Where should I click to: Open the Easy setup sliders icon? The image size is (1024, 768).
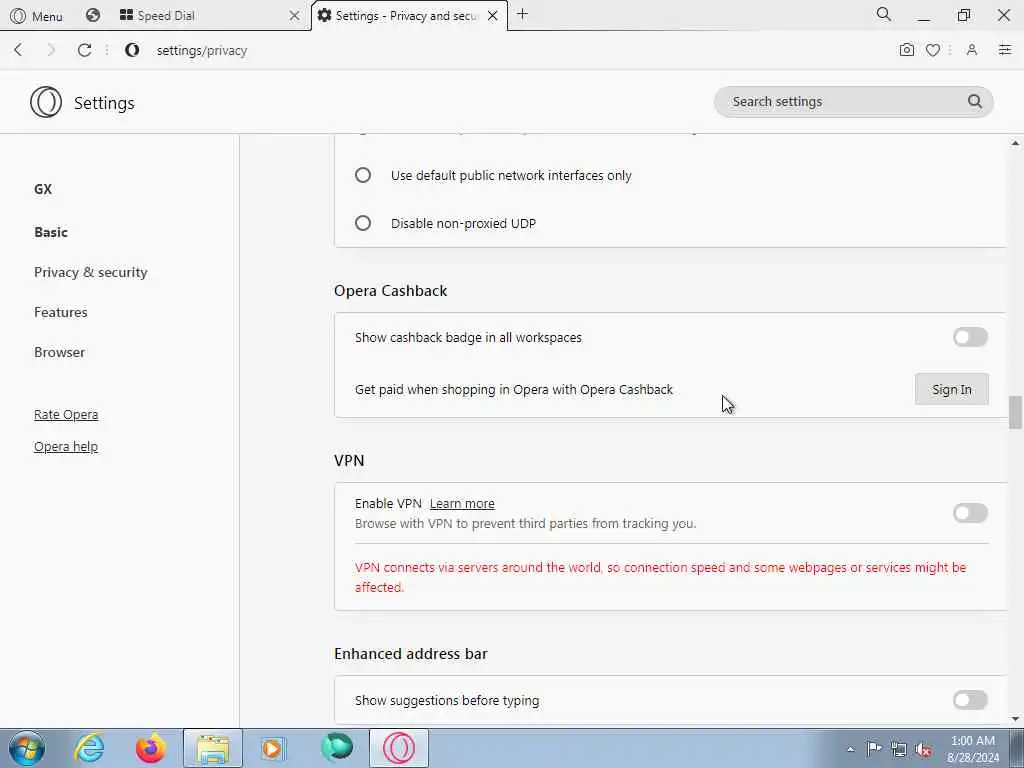click(1005, 50)
